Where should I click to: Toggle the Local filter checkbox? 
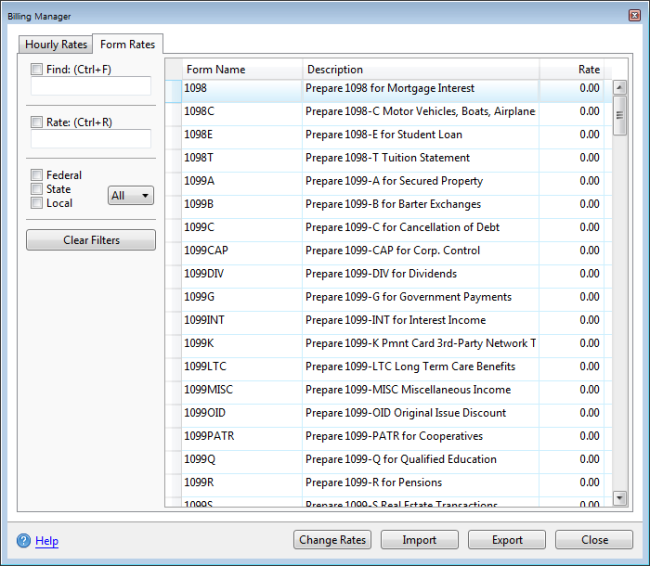37,203
